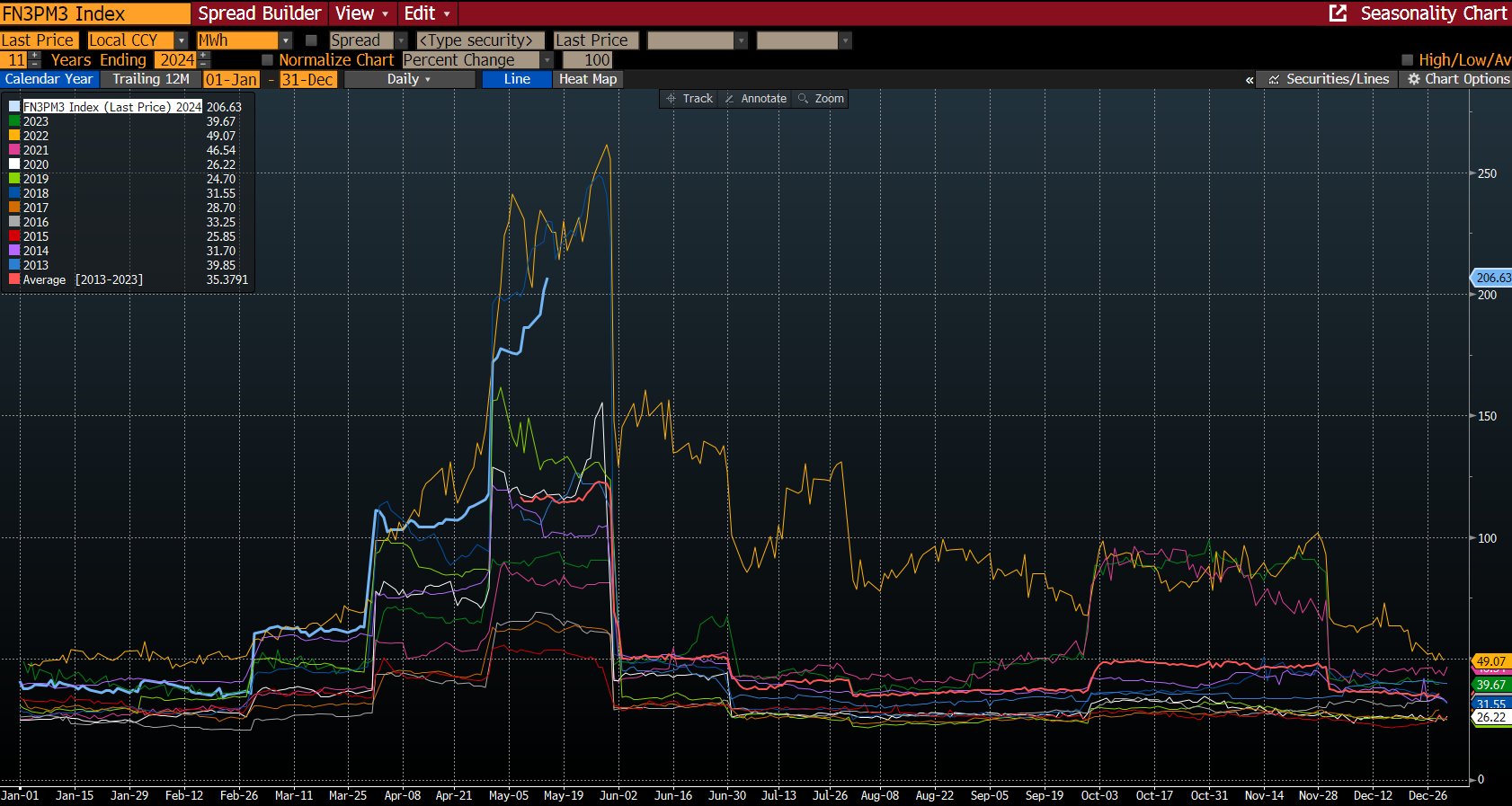Select the Line chart view tab
The image size is (1512, 806).
517,79
